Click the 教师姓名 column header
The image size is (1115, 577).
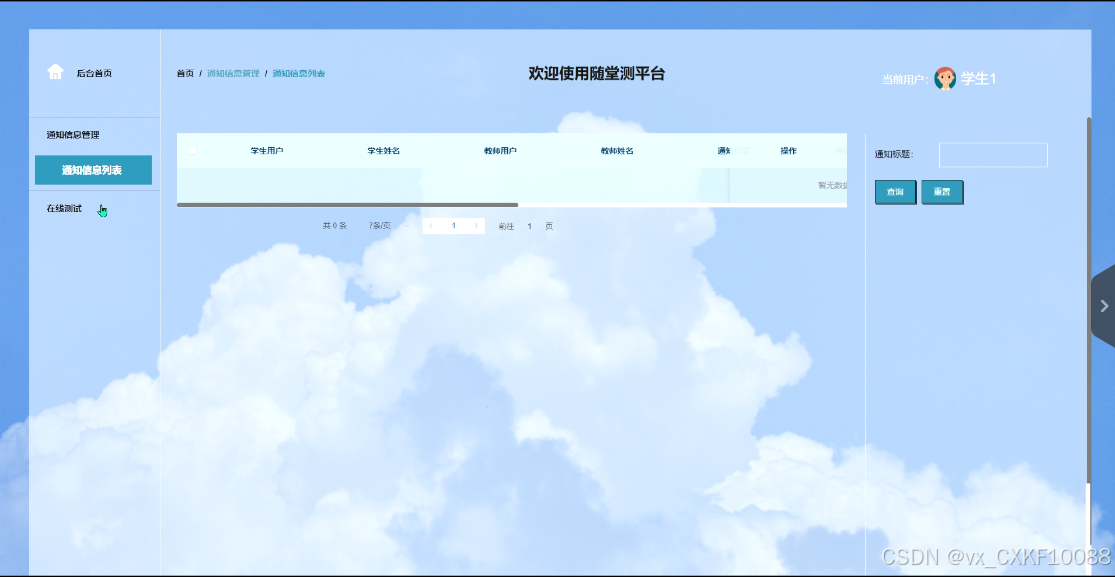pos(617,151)
